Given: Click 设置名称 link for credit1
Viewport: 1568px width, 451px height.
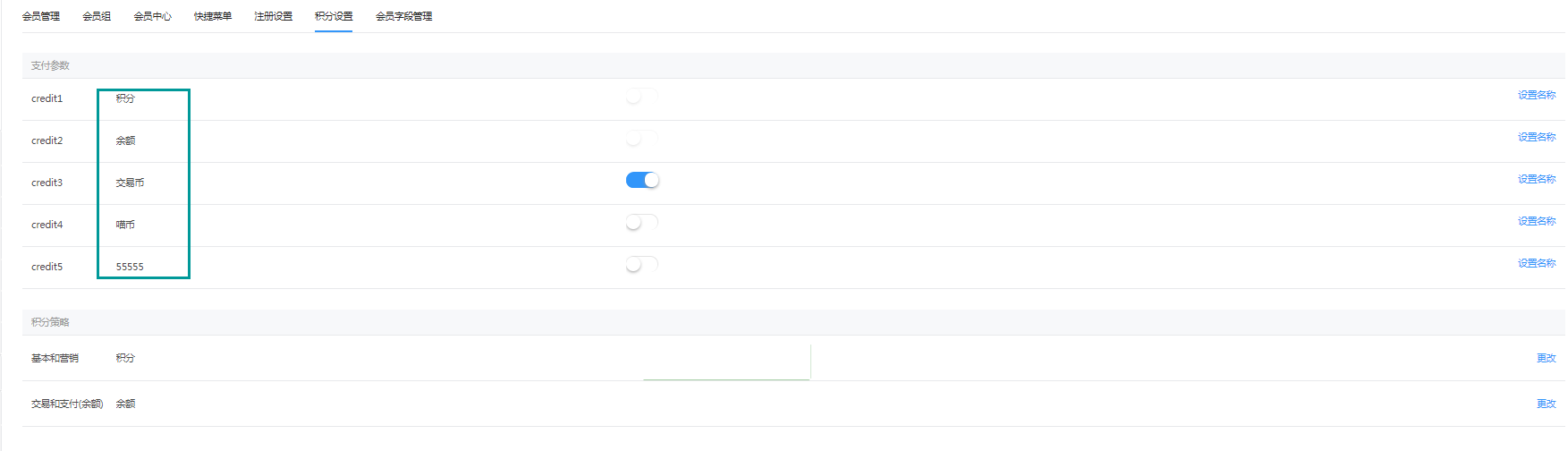Looking at the screenshot, I should click(x=1537, y=95).
